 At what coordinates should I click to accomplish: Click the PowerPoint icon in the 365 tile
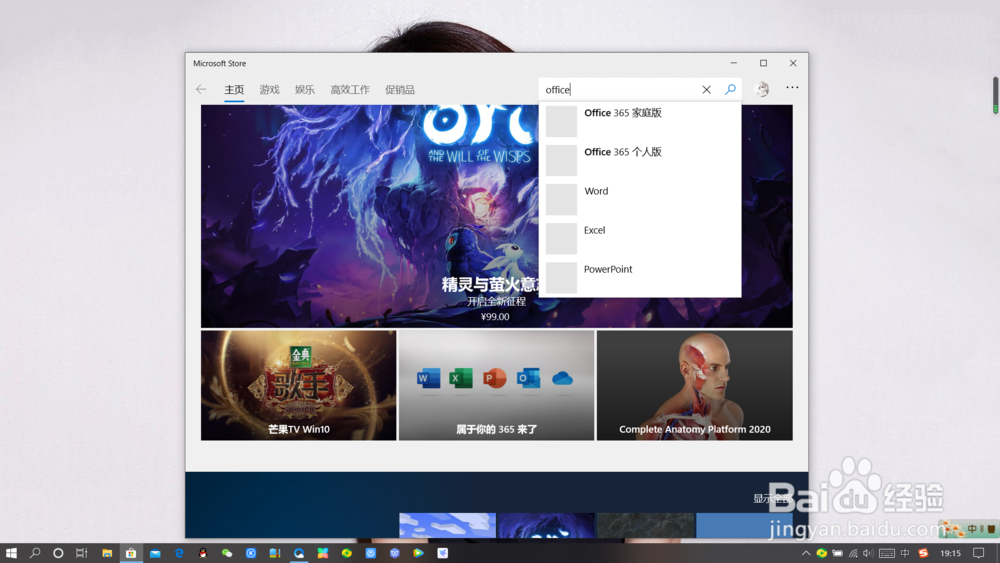494,378
